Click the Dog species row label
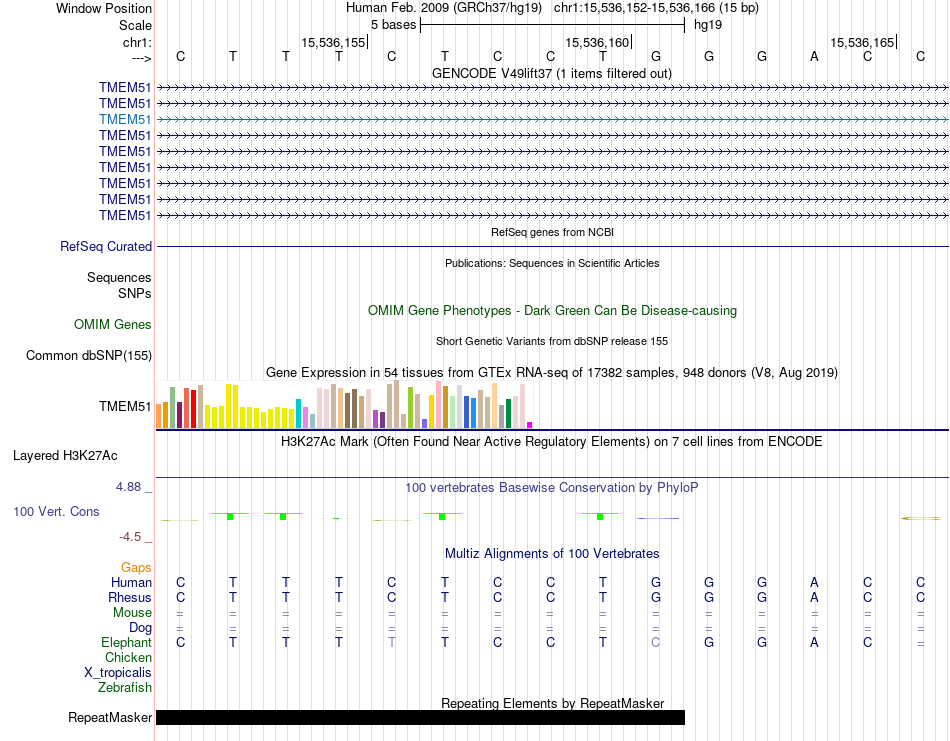Viewport: 950px width, 741px height. pos(140,628)
